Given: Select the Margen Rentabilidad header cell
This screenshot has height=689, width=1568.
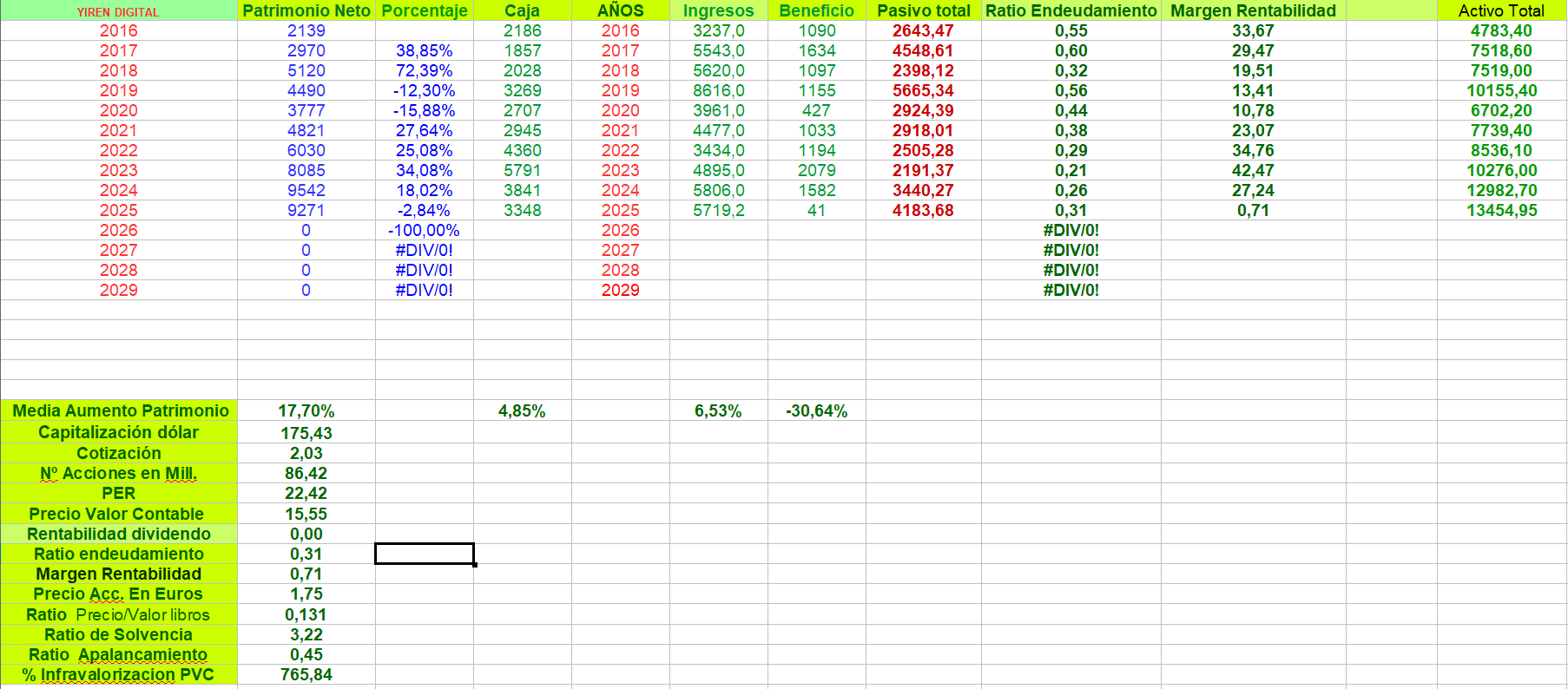Looking at the screenshot, I should coord(1254,11).
